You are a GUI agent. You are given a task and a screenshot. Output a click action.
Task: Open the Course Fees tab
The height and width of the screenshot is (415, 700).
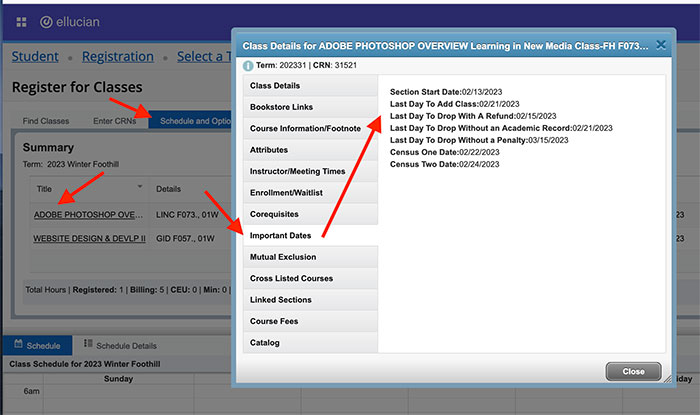coord(310,321)
